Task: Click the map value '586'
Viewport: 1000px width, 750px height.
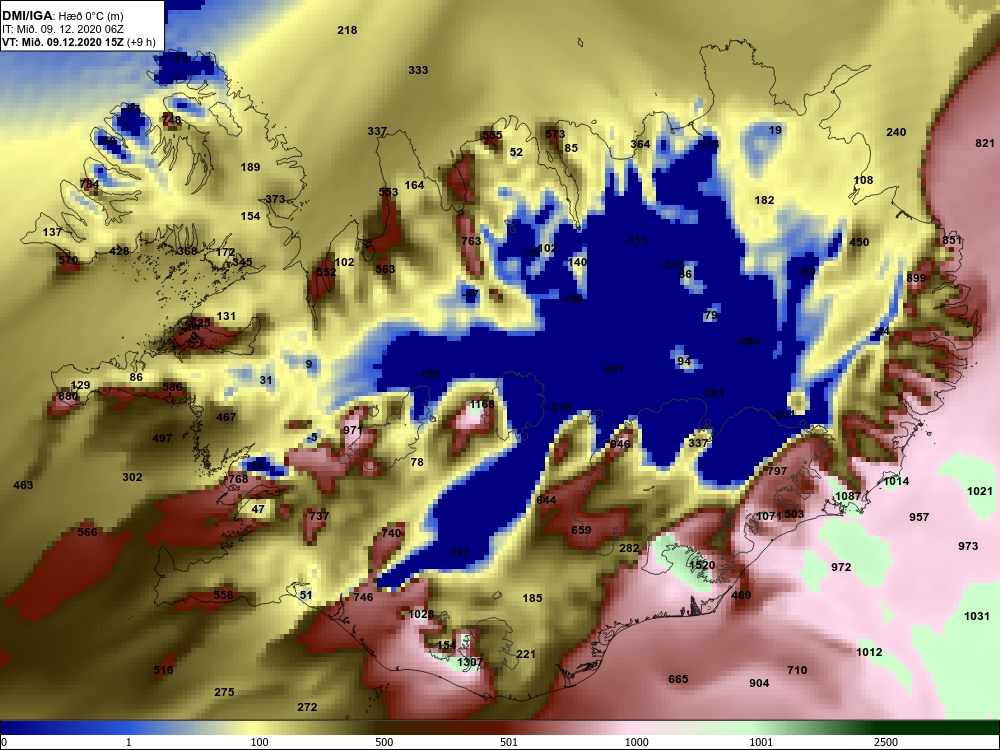Action: pos(172,386)
